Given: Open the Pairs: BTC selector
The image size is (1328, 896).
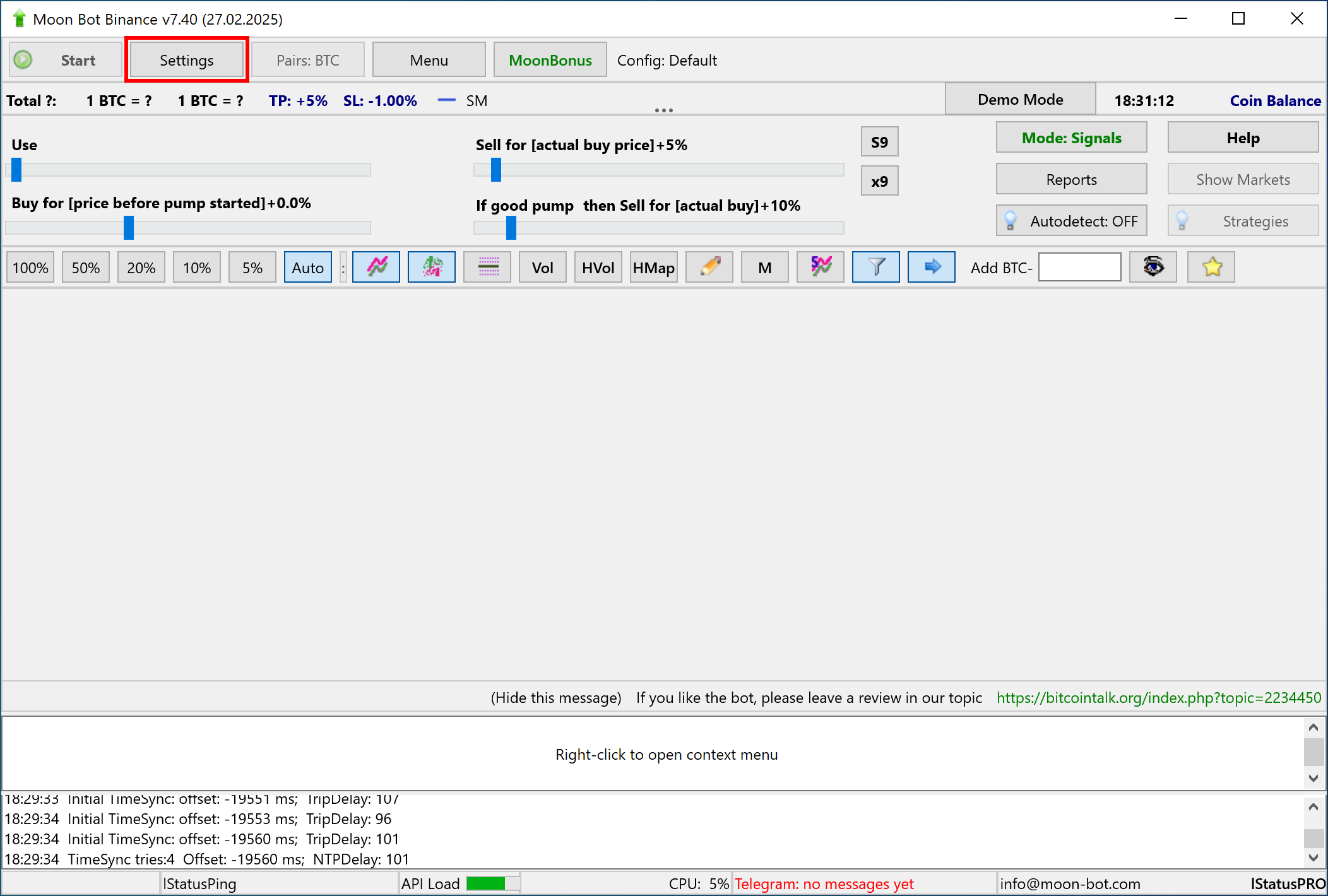Looking at the screenshot, I should click(x=308, y=61).
